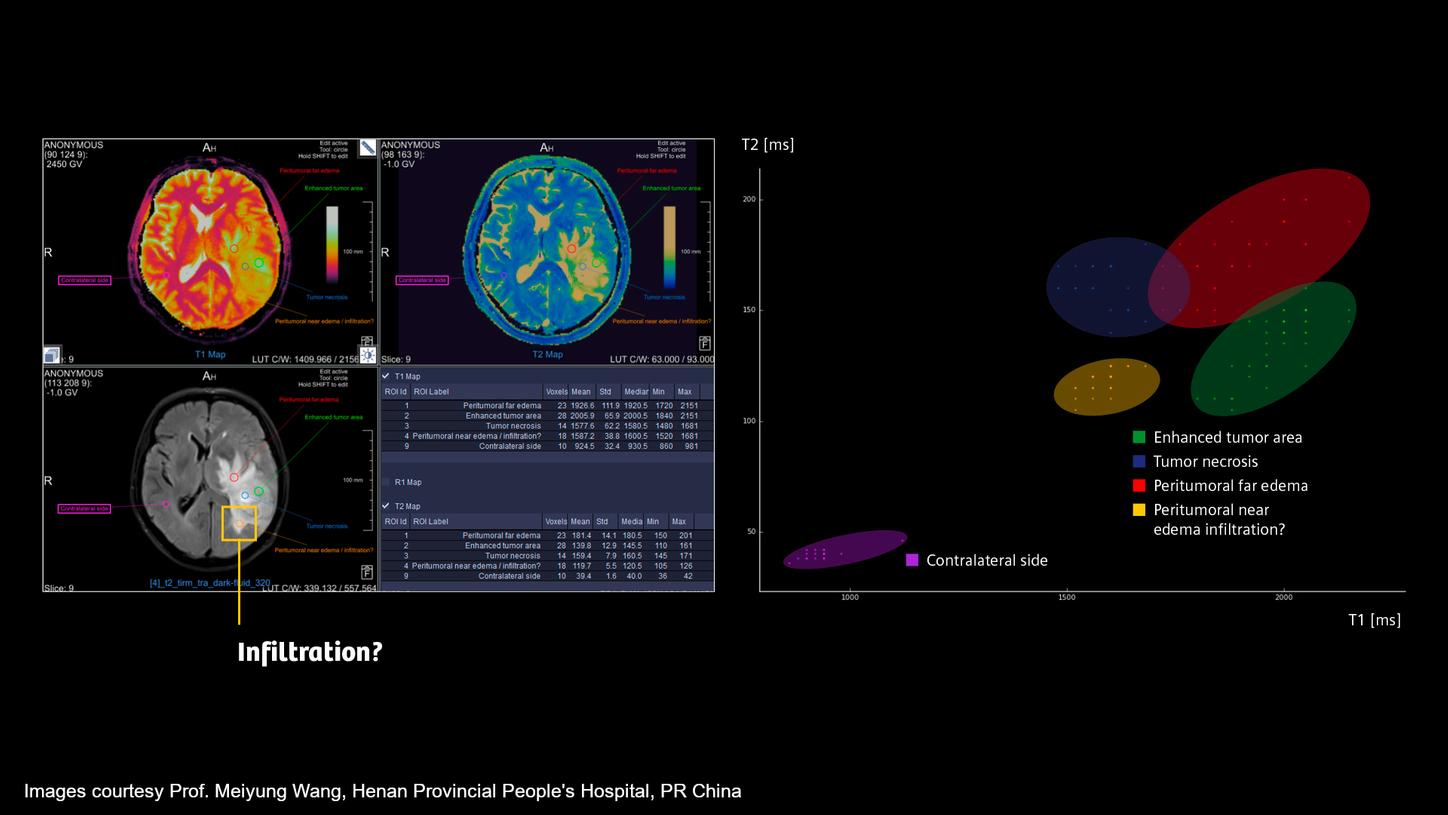This screenshot has height=815, width=1448.
Task: Click the yellow Infiltration highlight box
Action: pyautogui.click(x=239, y=523)
